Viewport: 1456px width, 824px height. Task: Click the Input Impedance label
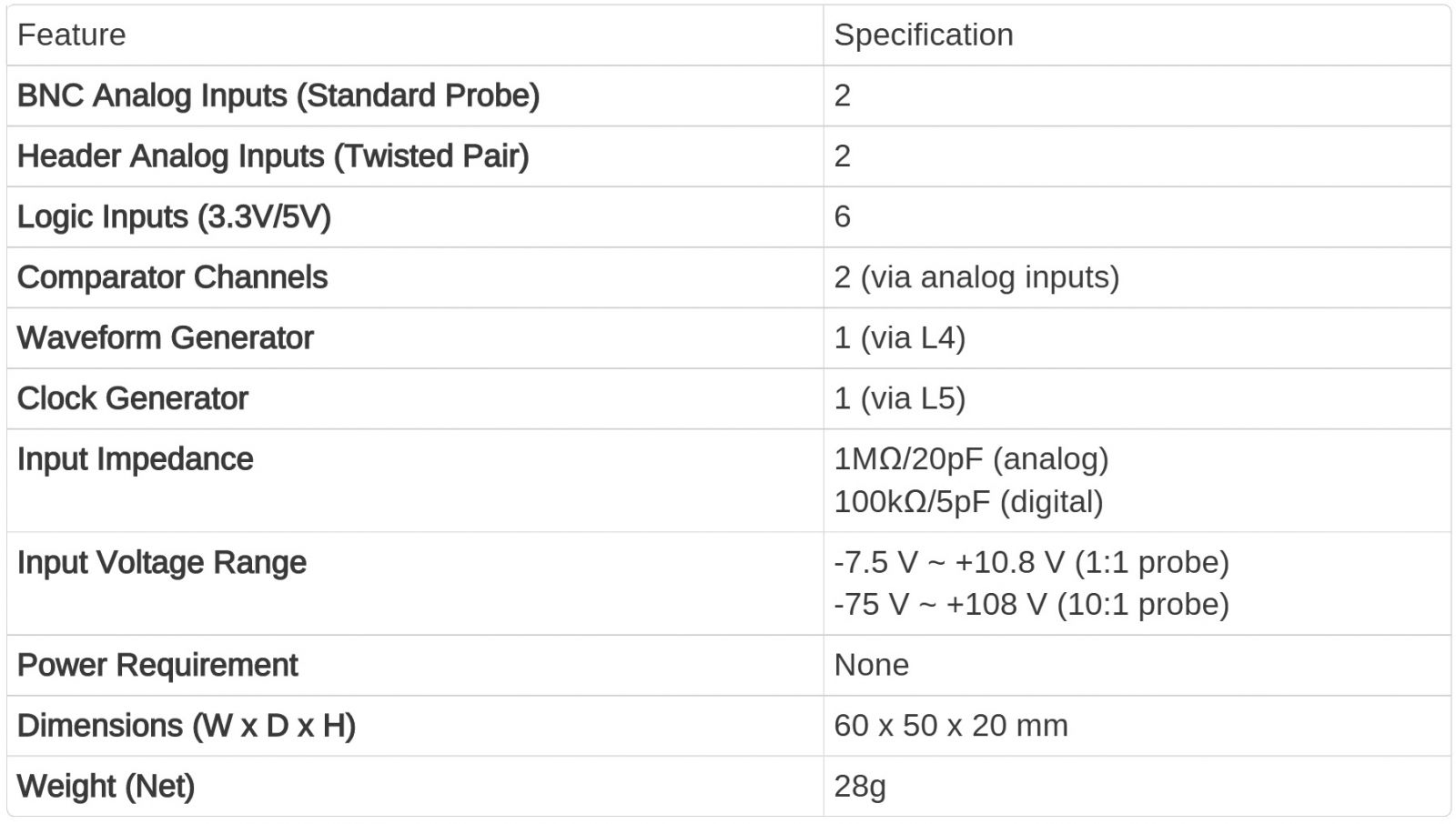(x=135, y=459)
